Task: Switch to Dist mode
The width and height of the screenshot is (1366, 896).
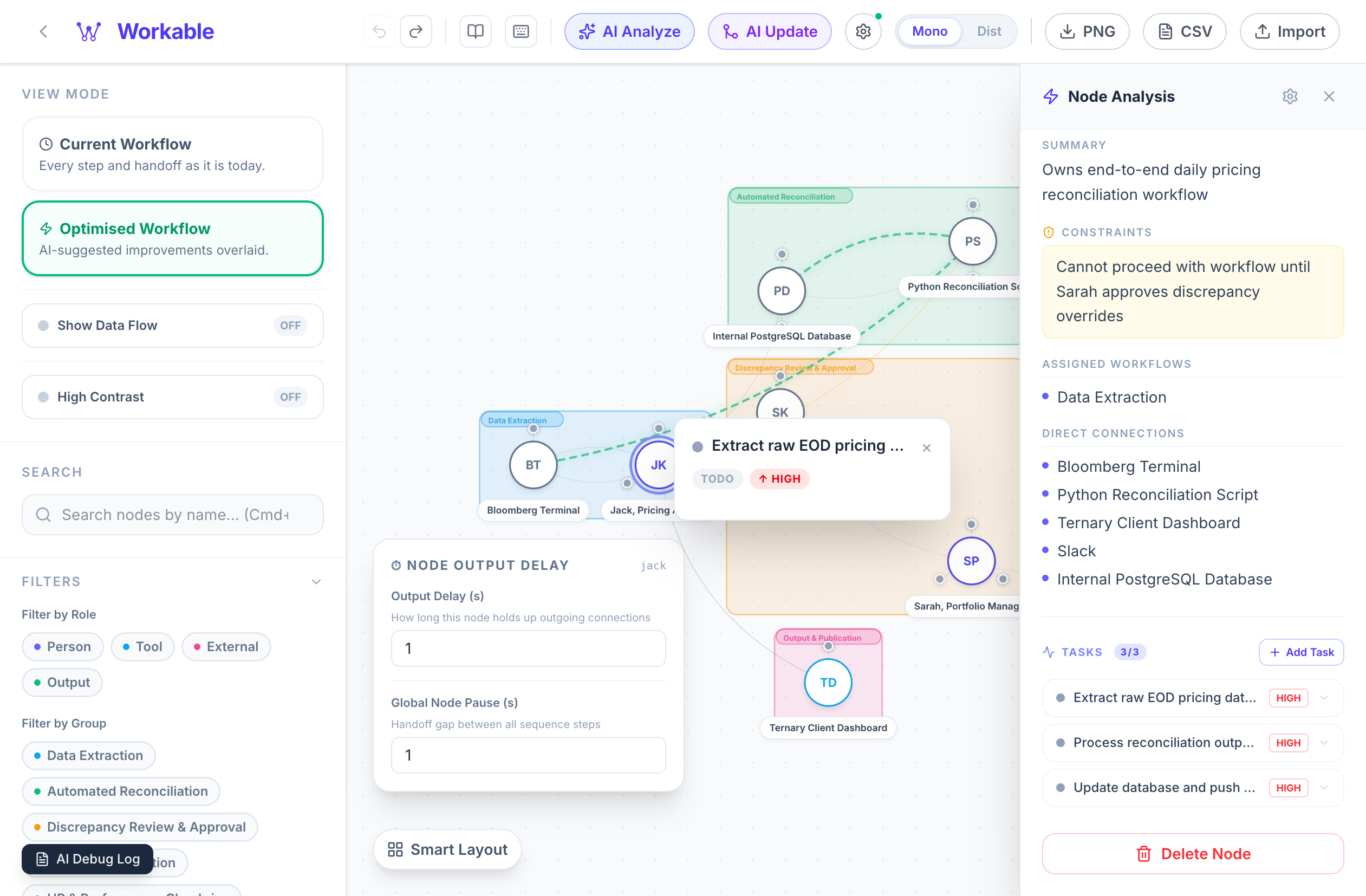Action: click(x=988, y=31)
